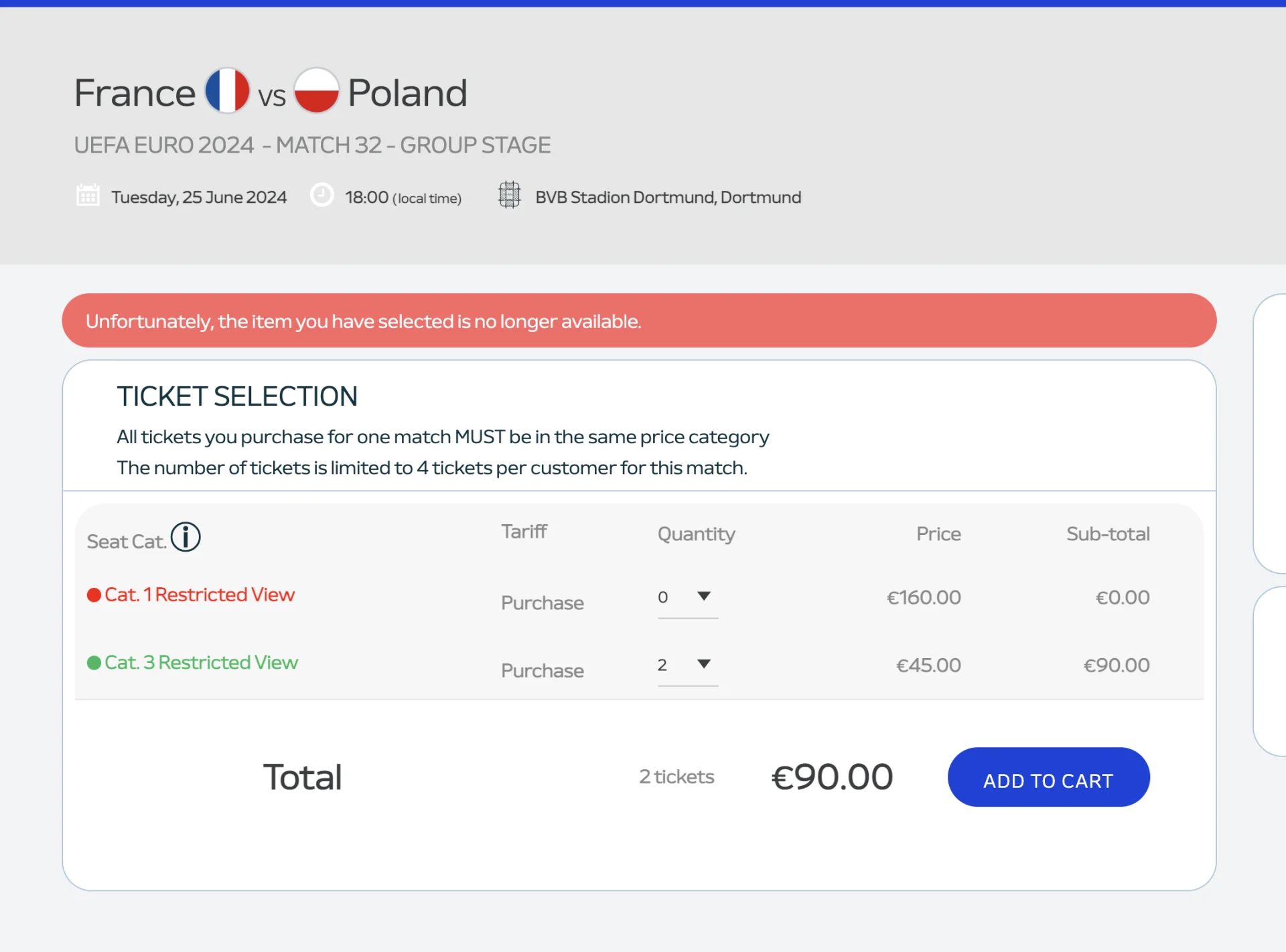Viewport: 1286px width, 952px height.
Task: Click the TICKET SELECTION heading
Action: tap(237, 396)
